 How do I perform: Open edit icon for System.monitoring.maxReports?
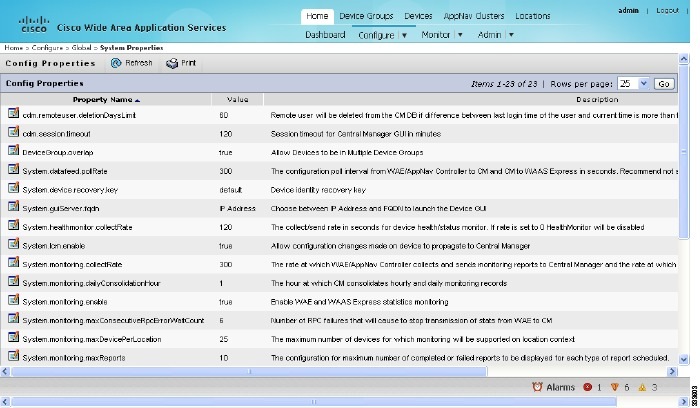pos(13,357)
